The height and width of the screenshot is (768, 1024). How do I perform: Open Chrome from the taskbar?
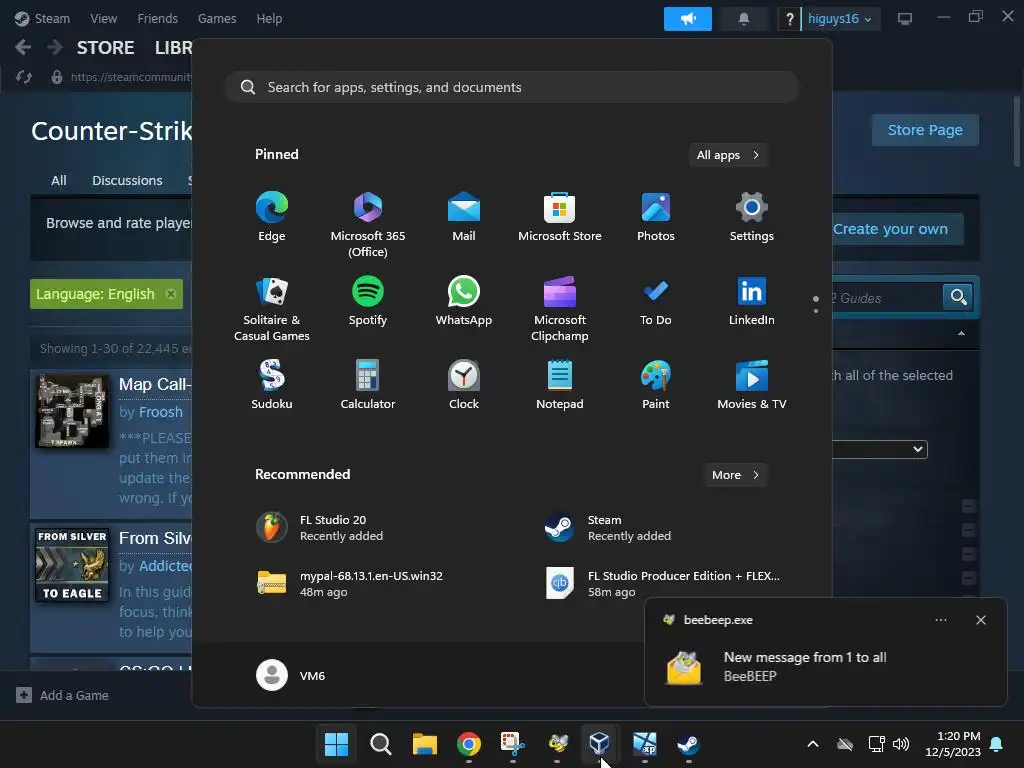coord(468,744)
